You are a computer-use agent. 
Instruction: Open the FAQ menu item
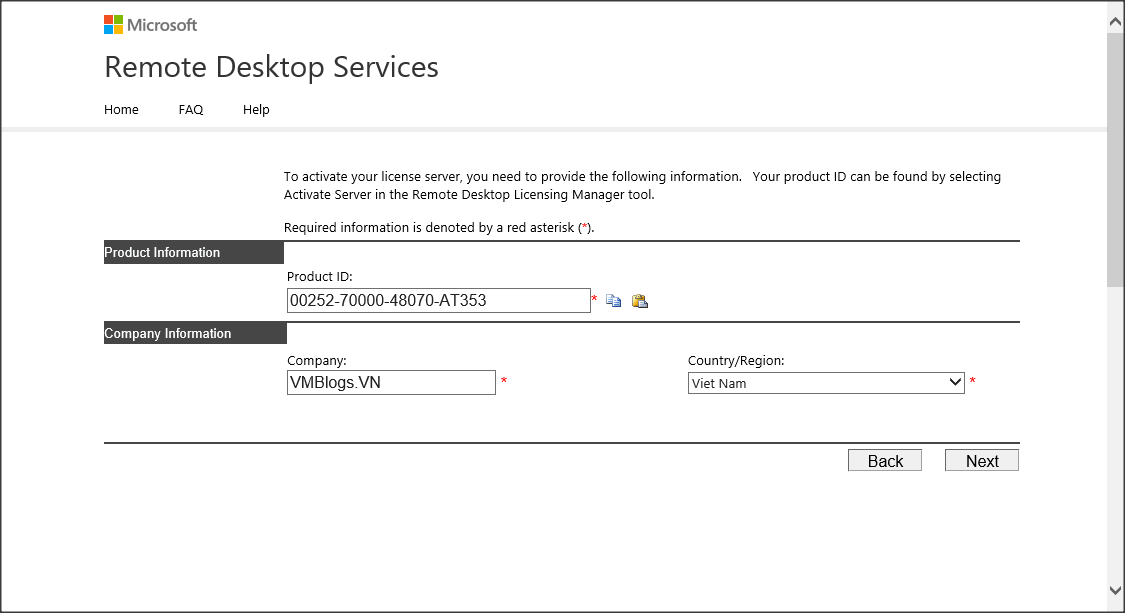click(191, 110)
